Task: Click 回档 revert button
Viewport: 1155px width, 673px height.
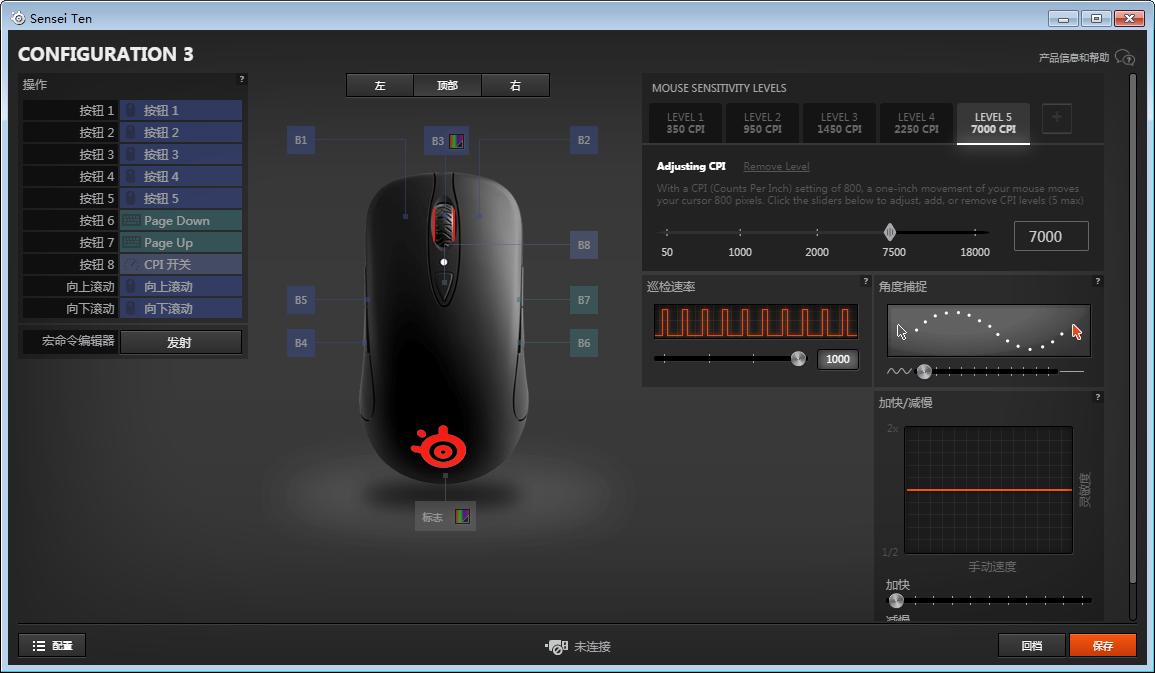Action: (1031, 646)
